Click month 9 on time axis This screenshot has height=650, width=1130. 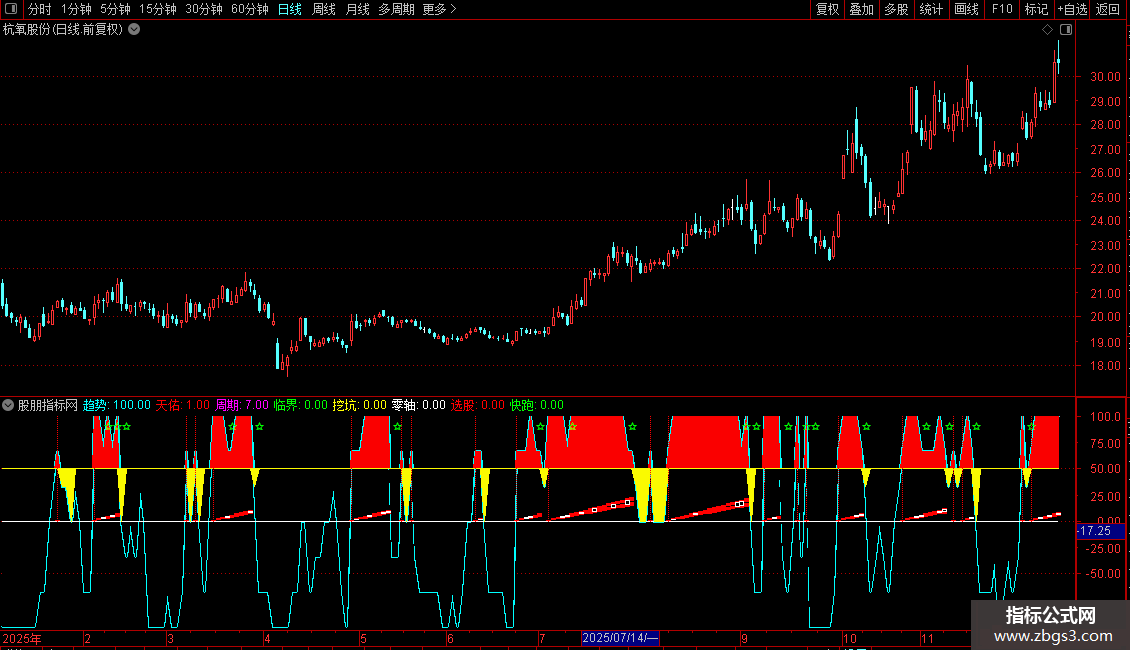click(x=744, y=638)
